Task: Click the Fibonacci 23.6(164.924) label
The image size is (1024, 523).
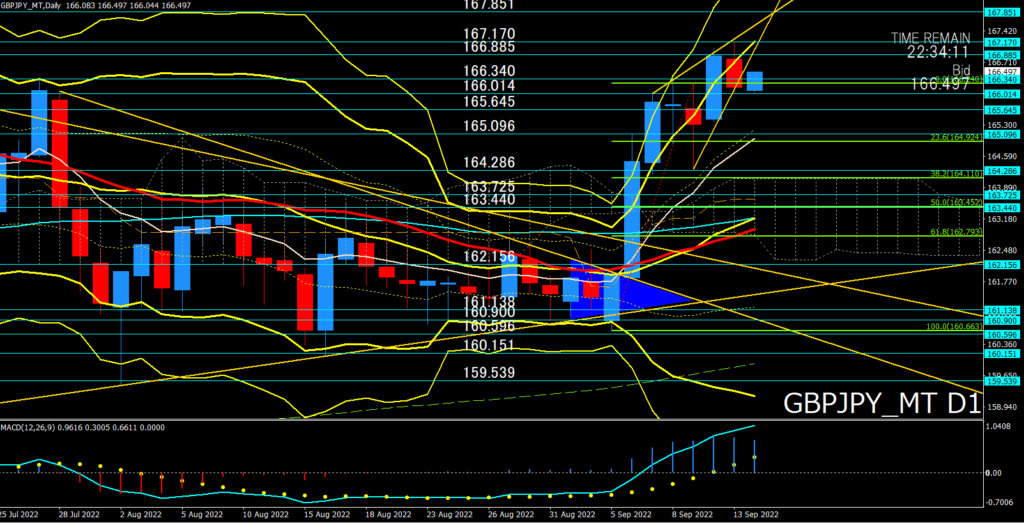Action: tap(957, 137)
